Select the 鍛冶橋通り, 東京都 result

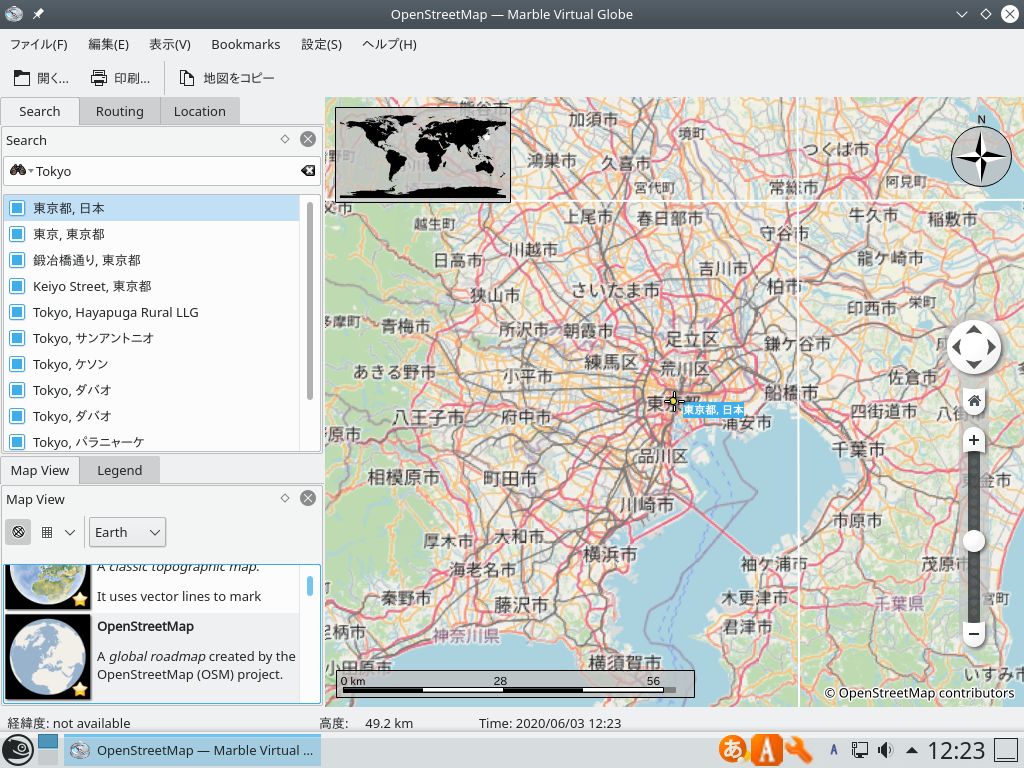click(x=152, y=260)
